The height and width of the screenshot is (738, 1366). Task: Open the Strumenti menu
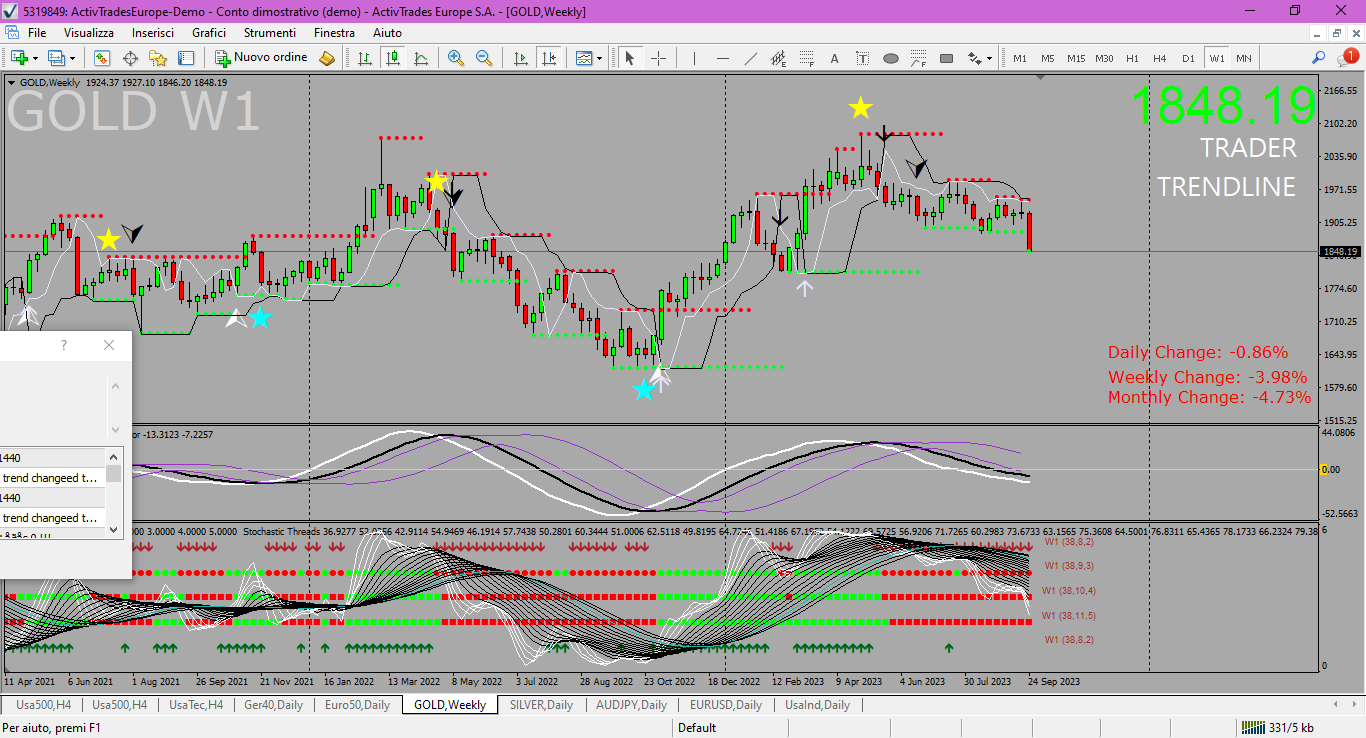pos(270,33)
